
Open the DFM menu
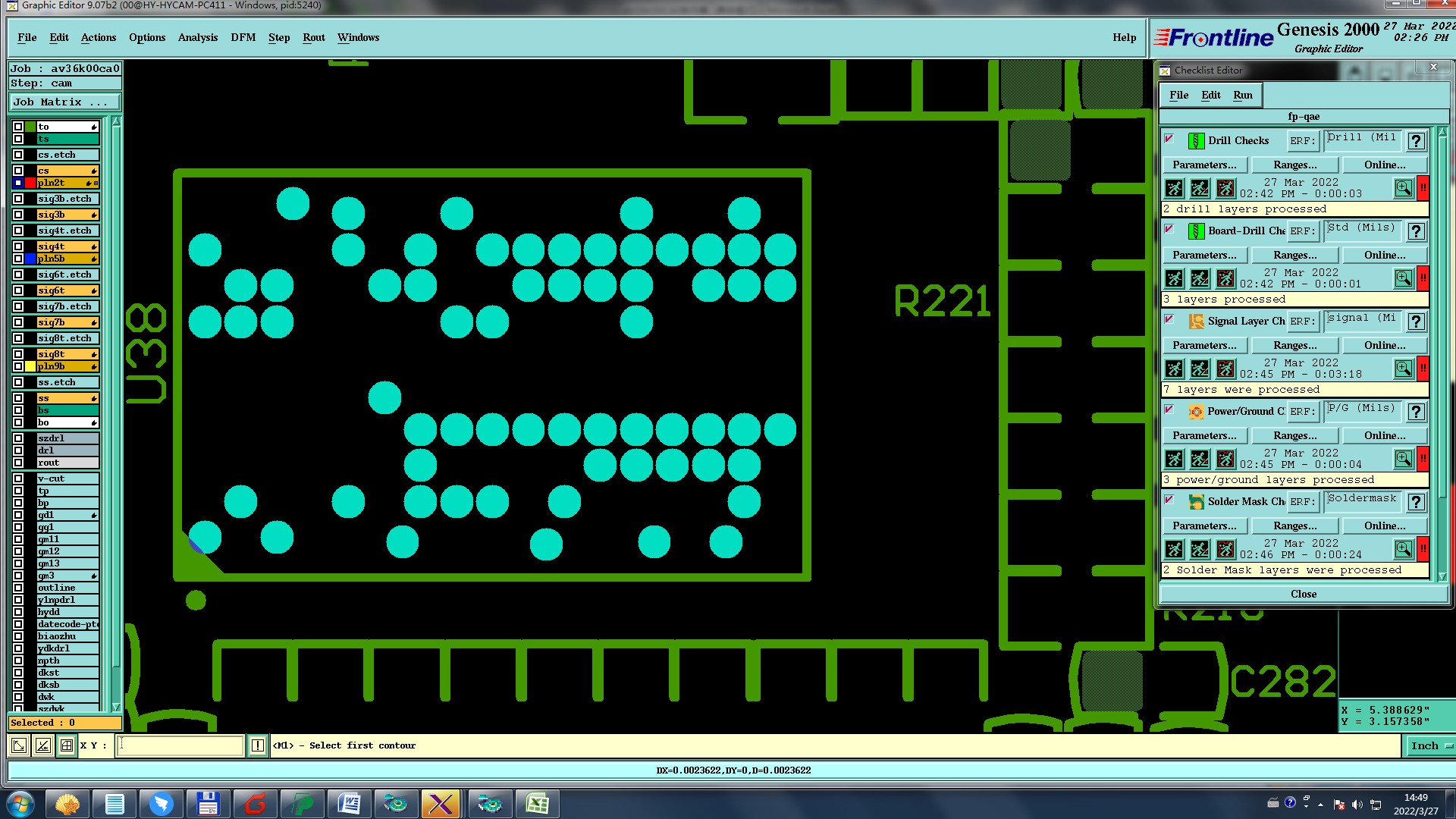243,37
